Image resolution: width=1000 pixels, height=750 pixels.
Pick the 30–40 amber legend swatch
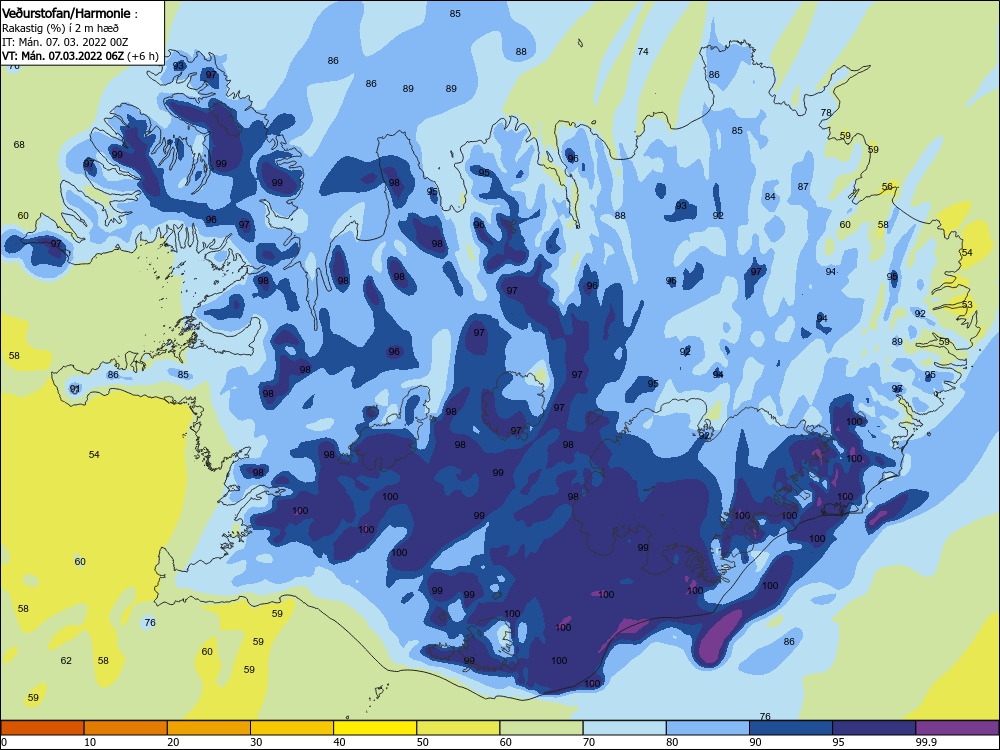[x=292, y=728]
